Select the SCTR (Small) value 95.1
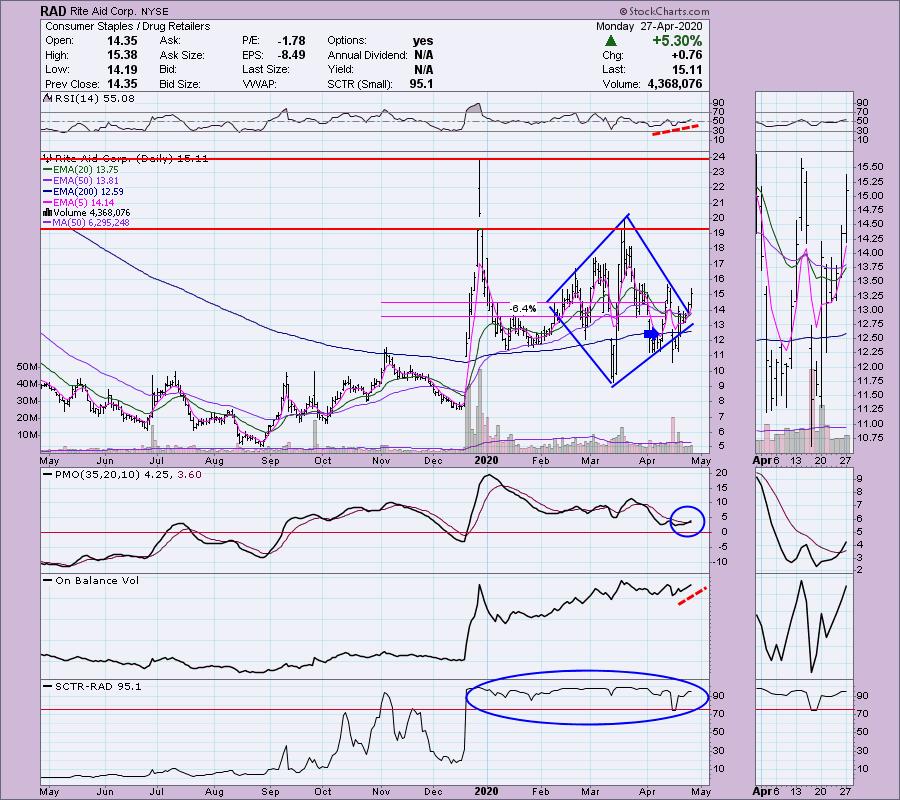This screenshot has width=900, height=800. (421, 84)
